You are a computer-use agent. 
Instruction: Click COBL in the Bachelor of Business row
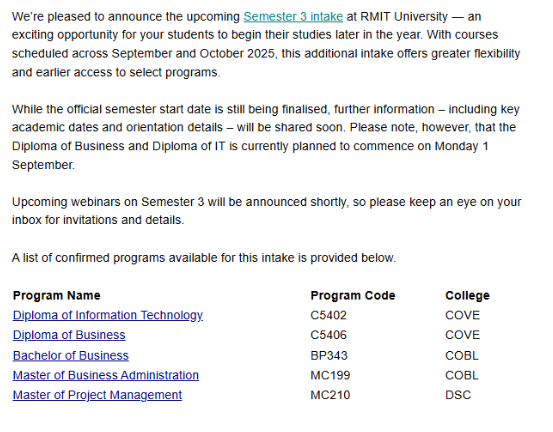[x=462, y=355]
